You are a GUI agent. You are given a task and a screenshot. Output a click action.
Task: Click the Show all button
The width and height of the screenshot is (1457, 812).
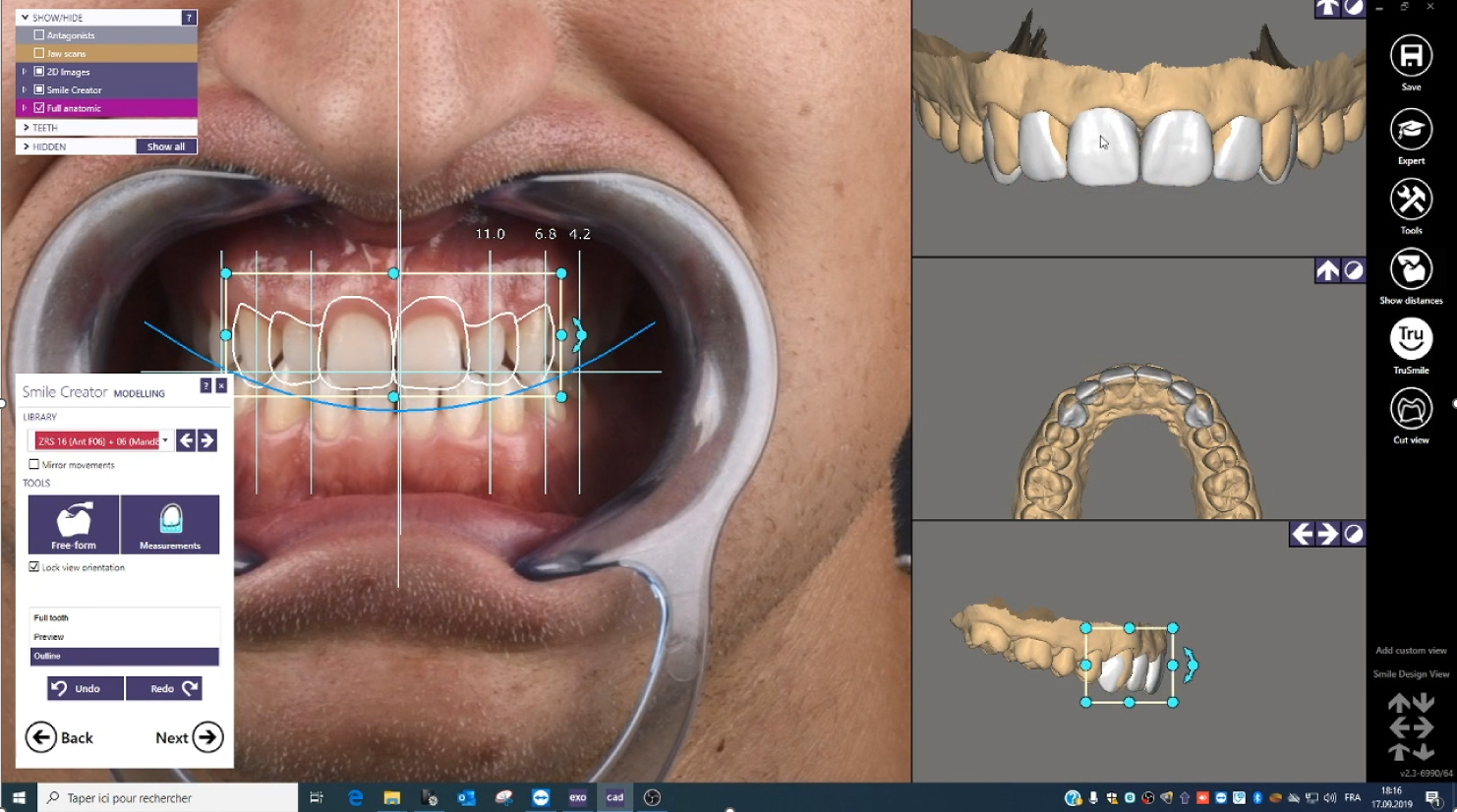166,146
